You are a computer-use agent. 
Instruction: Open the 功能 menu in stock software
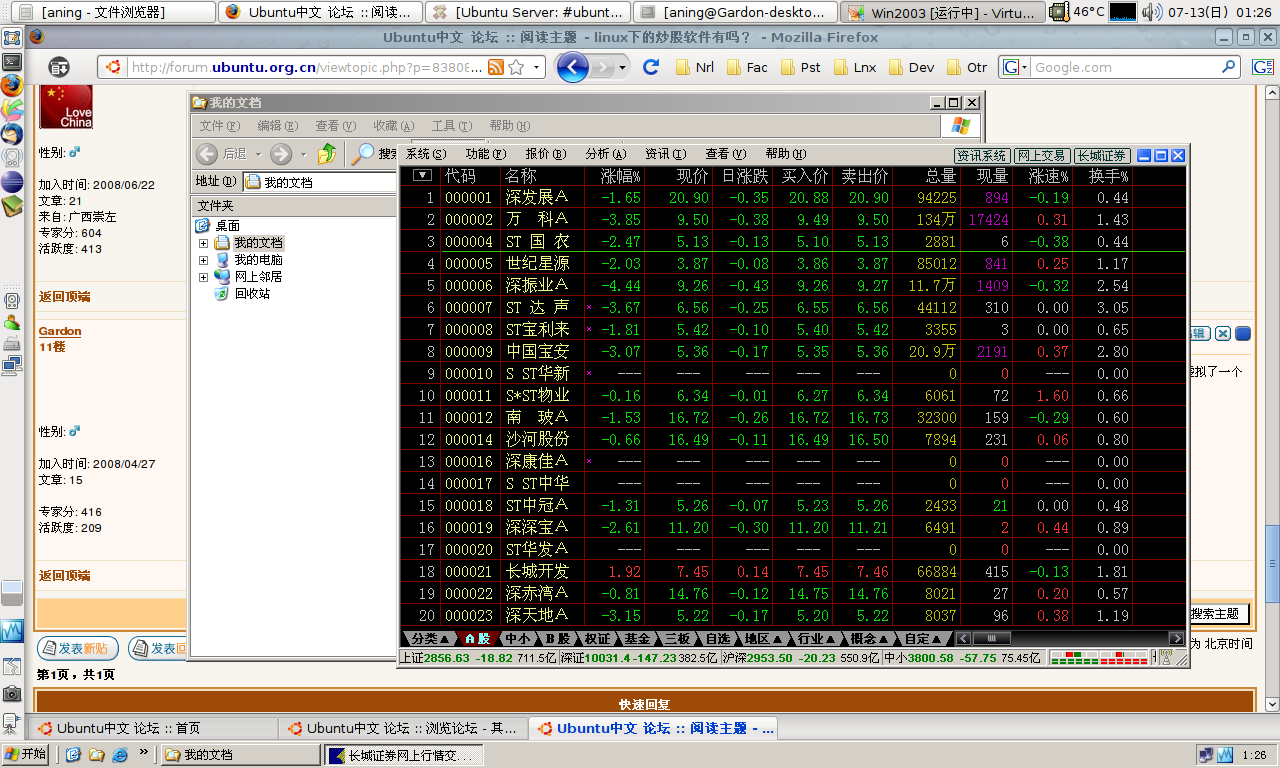click(486, 154)
